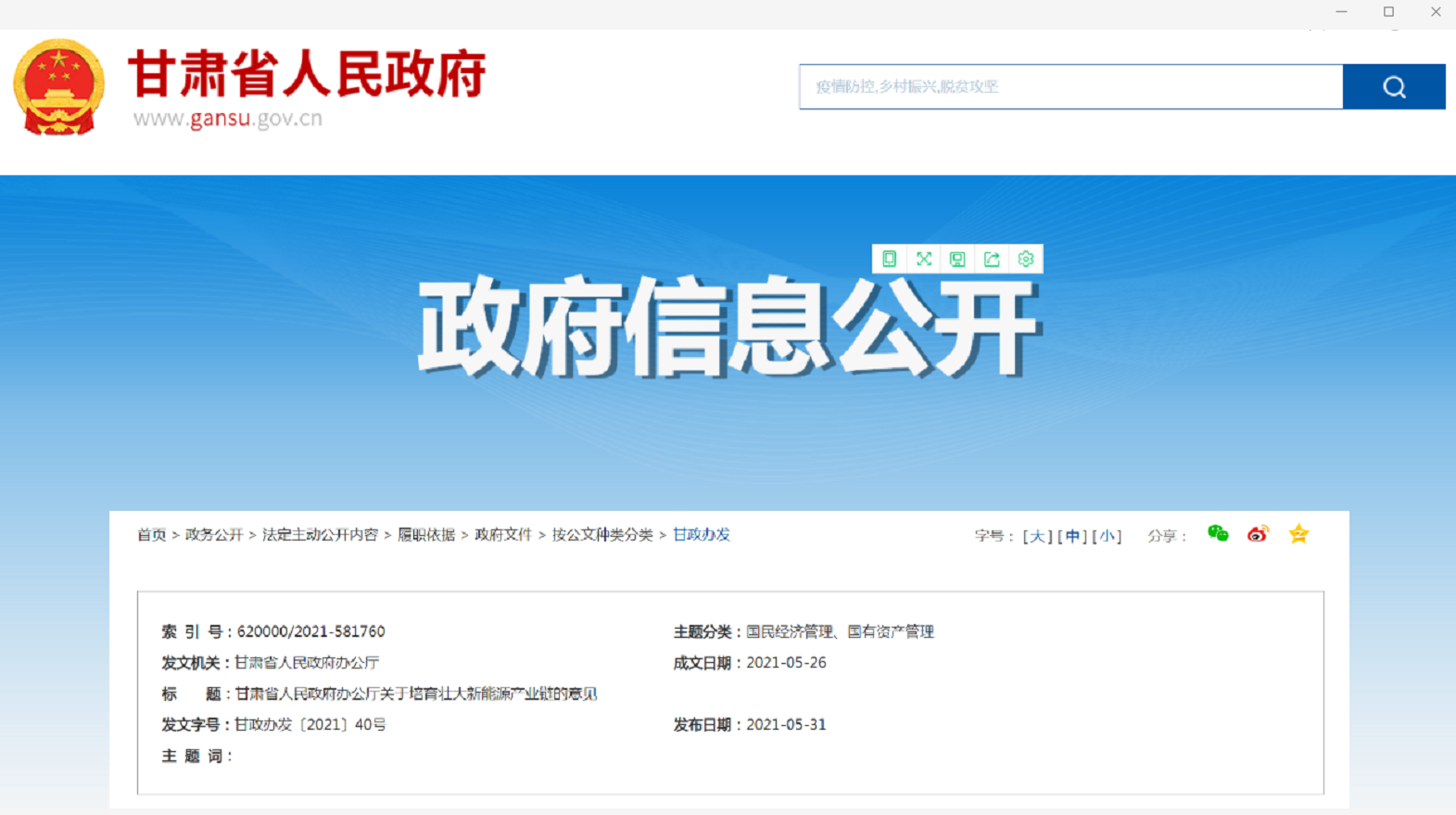Set font size to medium [中]

(1072, 536)
